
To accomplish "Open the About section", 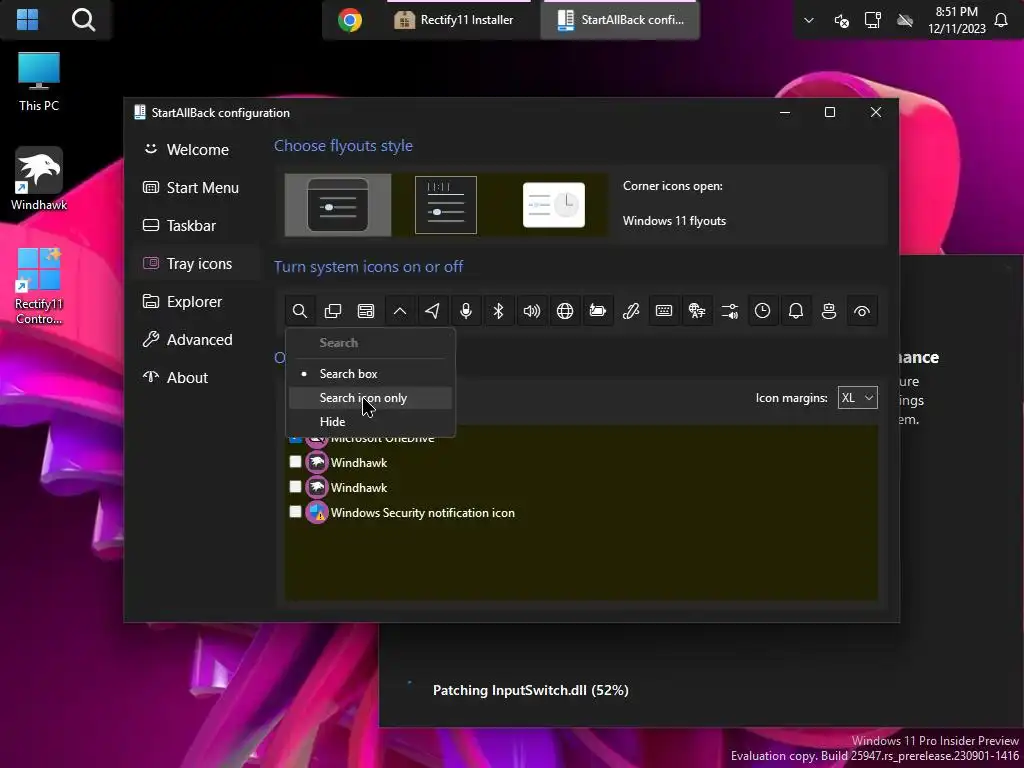I will pyautogui.click(x=197, y=377).
